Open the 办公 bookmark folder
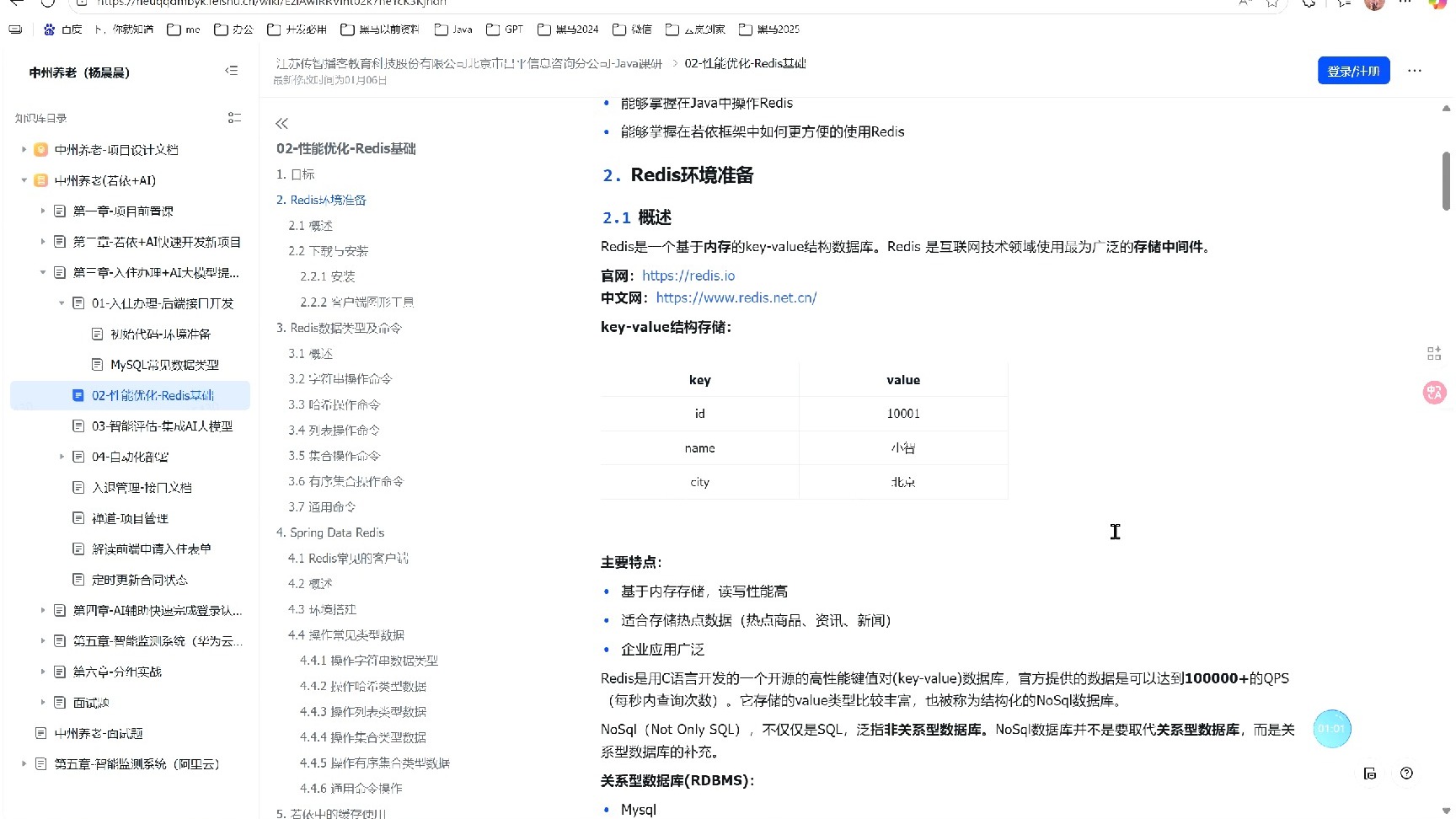The height and width of the screenshot is (819, 1456). coord(233,29)
